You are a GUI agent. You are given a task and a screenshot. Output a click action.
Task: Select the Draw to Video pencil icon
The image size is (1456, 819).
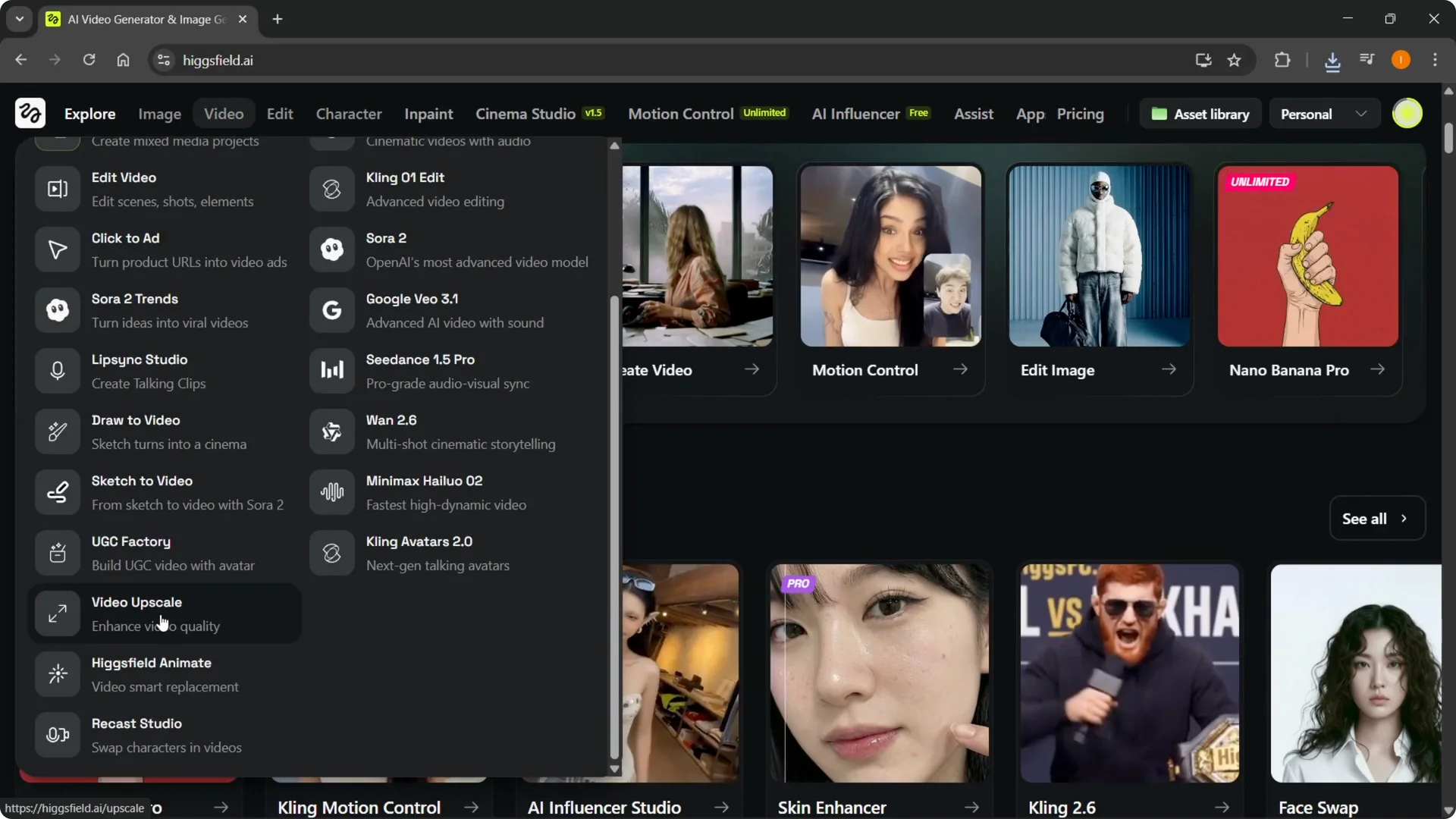coord(57,431)
